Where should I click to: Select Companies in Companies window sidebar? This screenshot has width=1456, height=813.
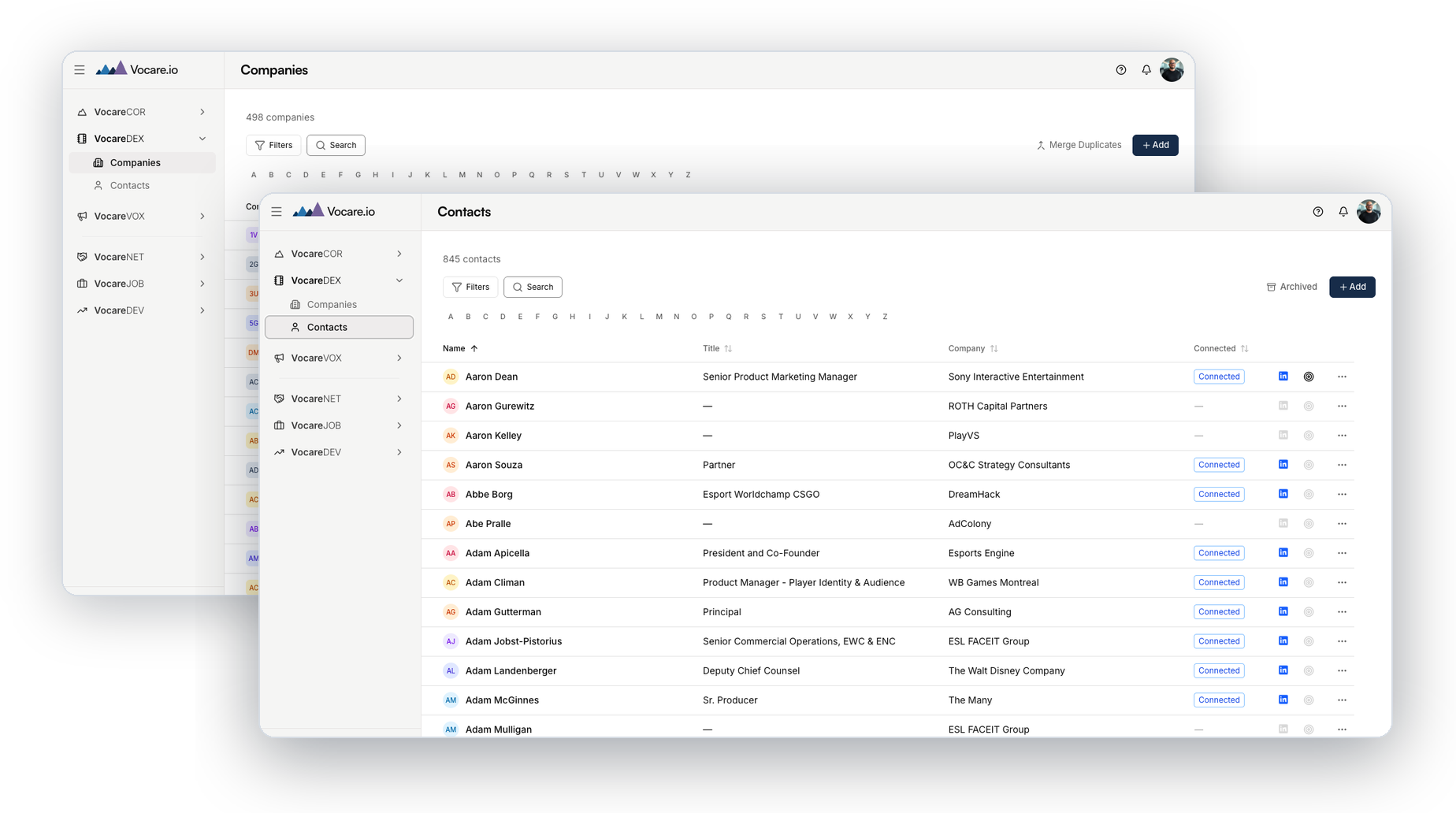point(142,162)
